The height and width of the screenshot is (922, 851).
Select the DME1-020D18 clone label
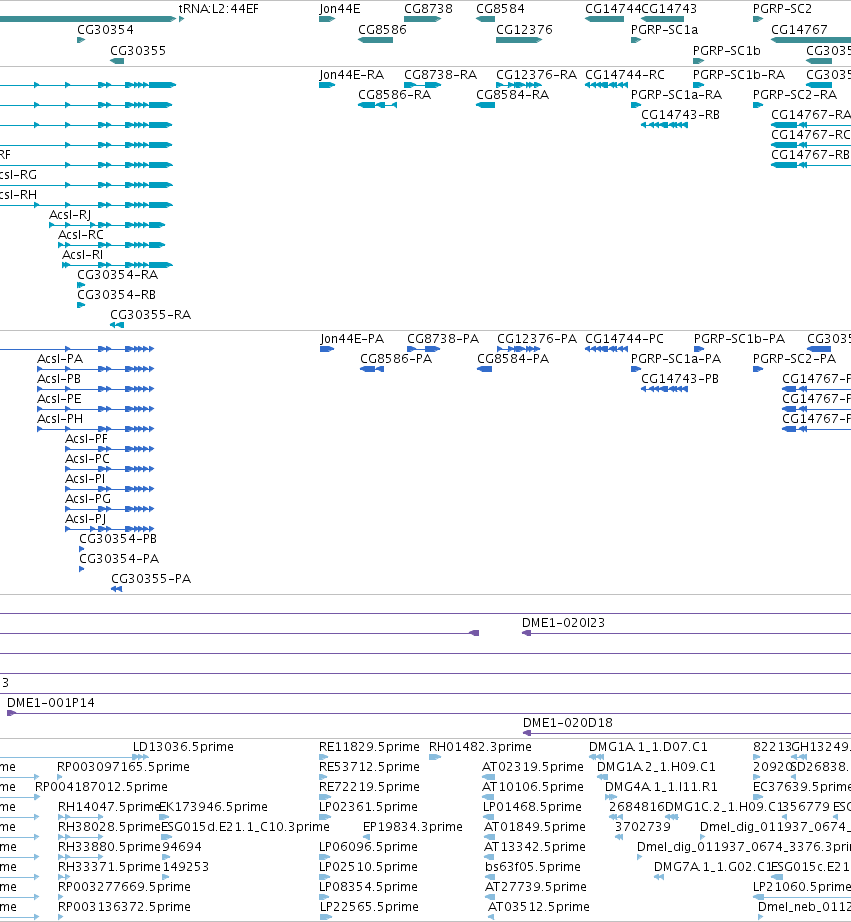[568, 723]
